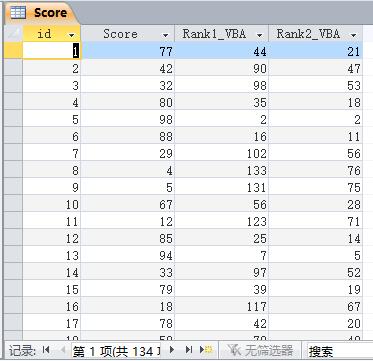Screen dimensions: 373x361
Task: Select all records corner box
Action: [13, 34]
